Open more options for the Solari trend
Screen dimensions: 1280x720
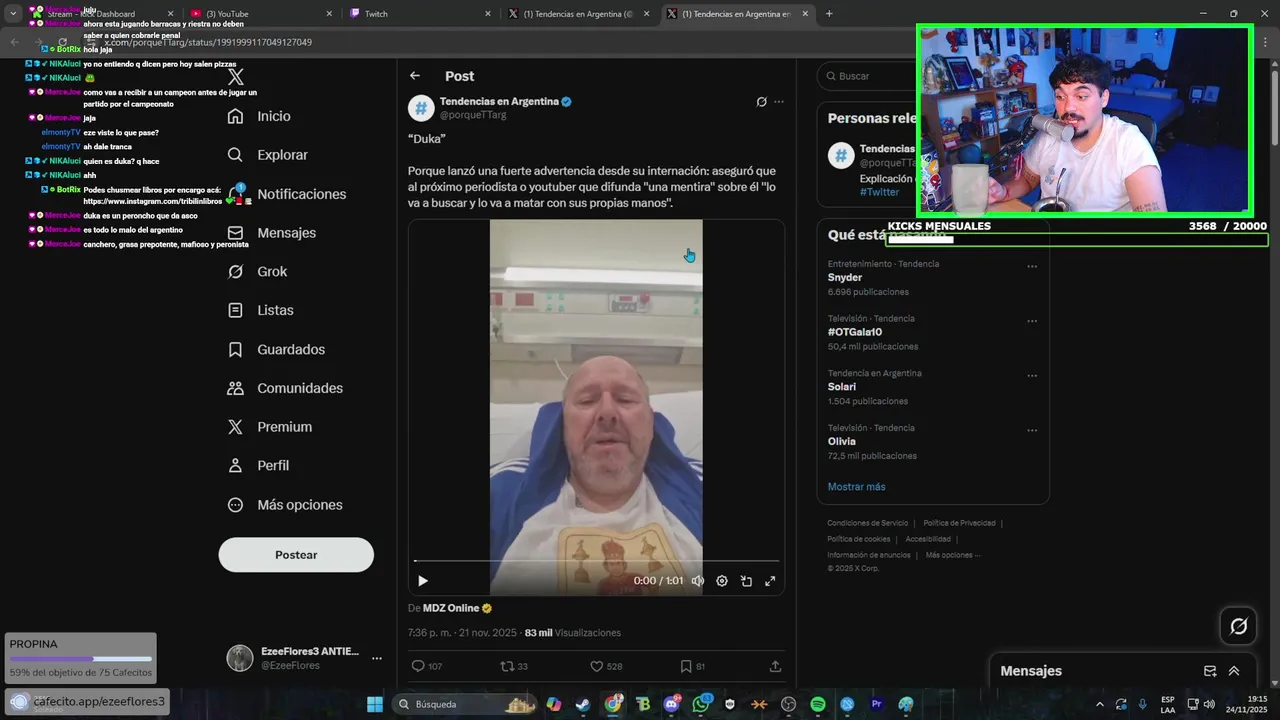(1032, 376)
